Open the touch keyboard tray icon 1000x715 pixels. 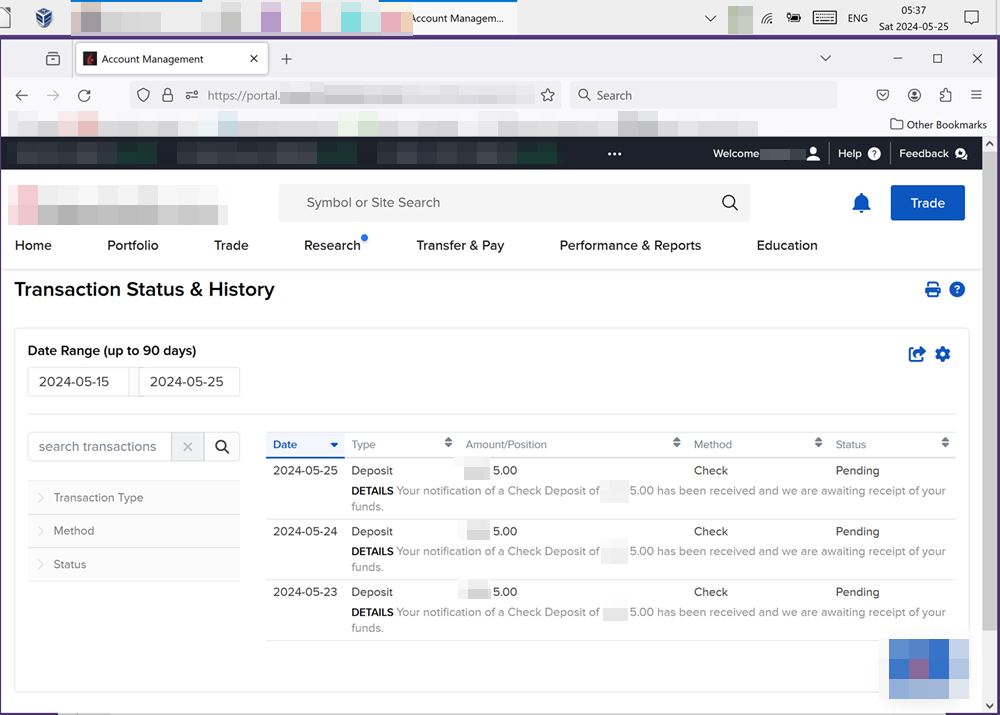tap(824, 18)
